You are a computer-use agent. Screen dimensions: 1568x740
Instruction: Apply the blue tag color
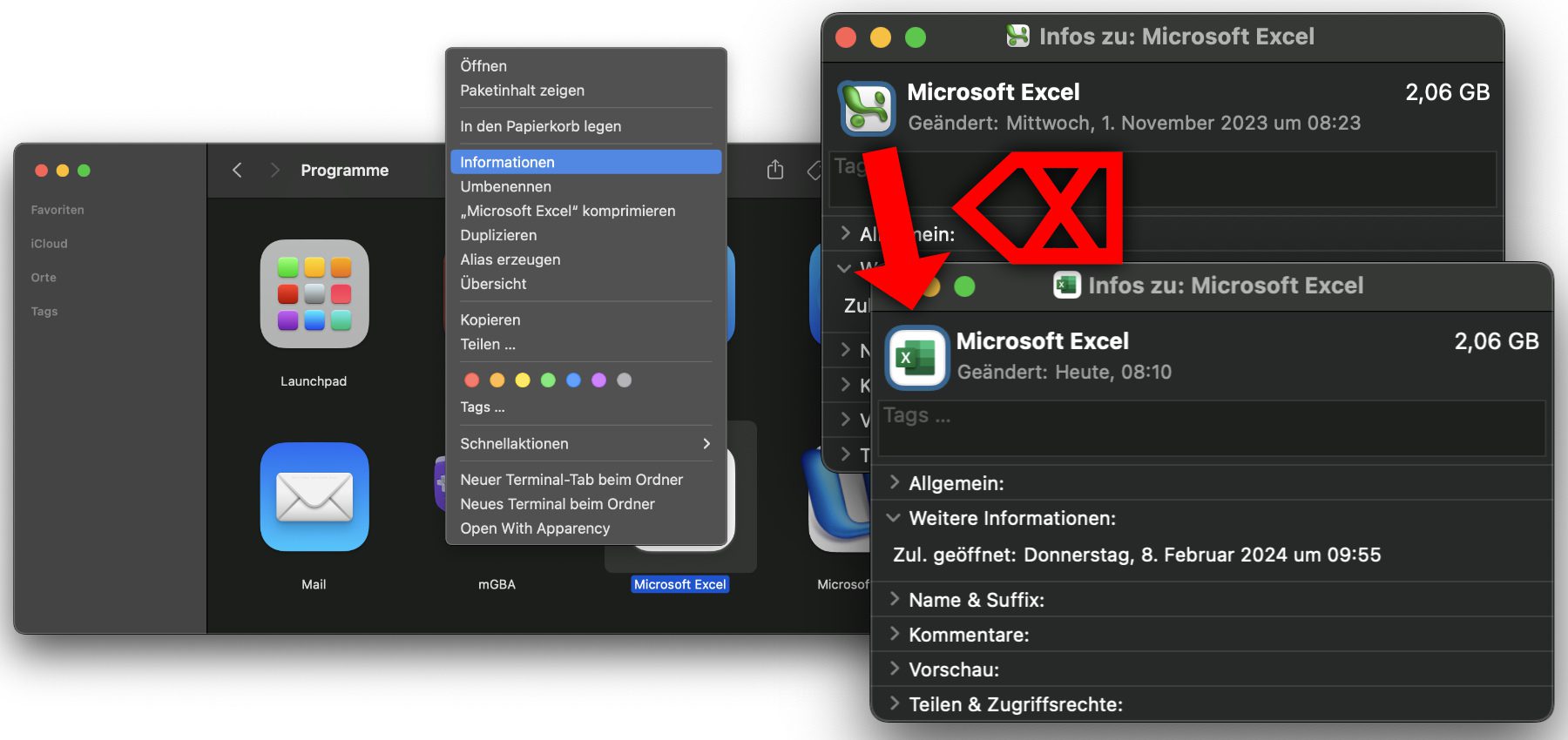[x=573, y=380]
